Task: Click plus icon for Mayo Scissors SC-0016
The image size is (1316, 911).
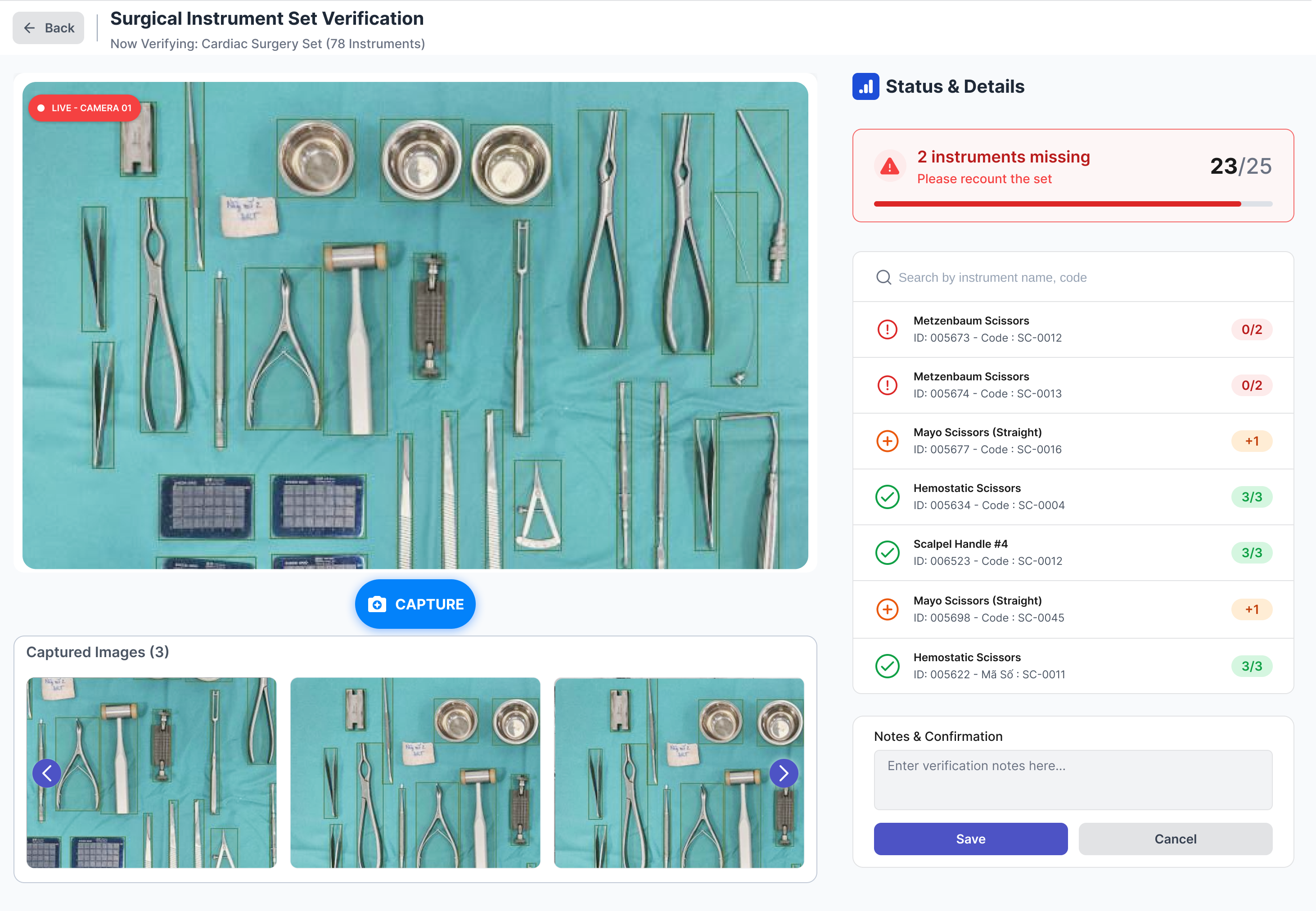Action: click(x=888, y=441)
